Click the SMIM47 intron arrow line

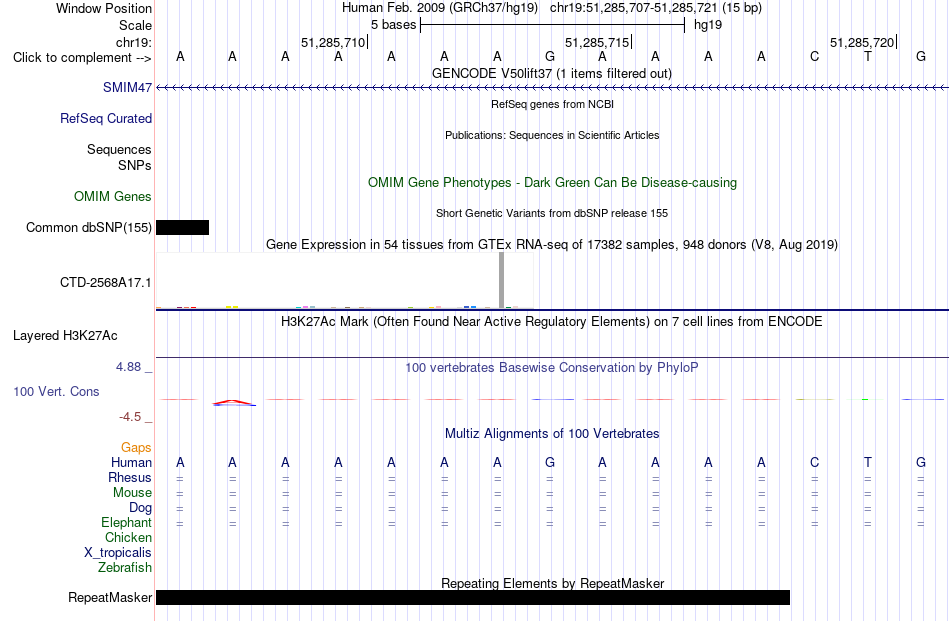point(552,88)
